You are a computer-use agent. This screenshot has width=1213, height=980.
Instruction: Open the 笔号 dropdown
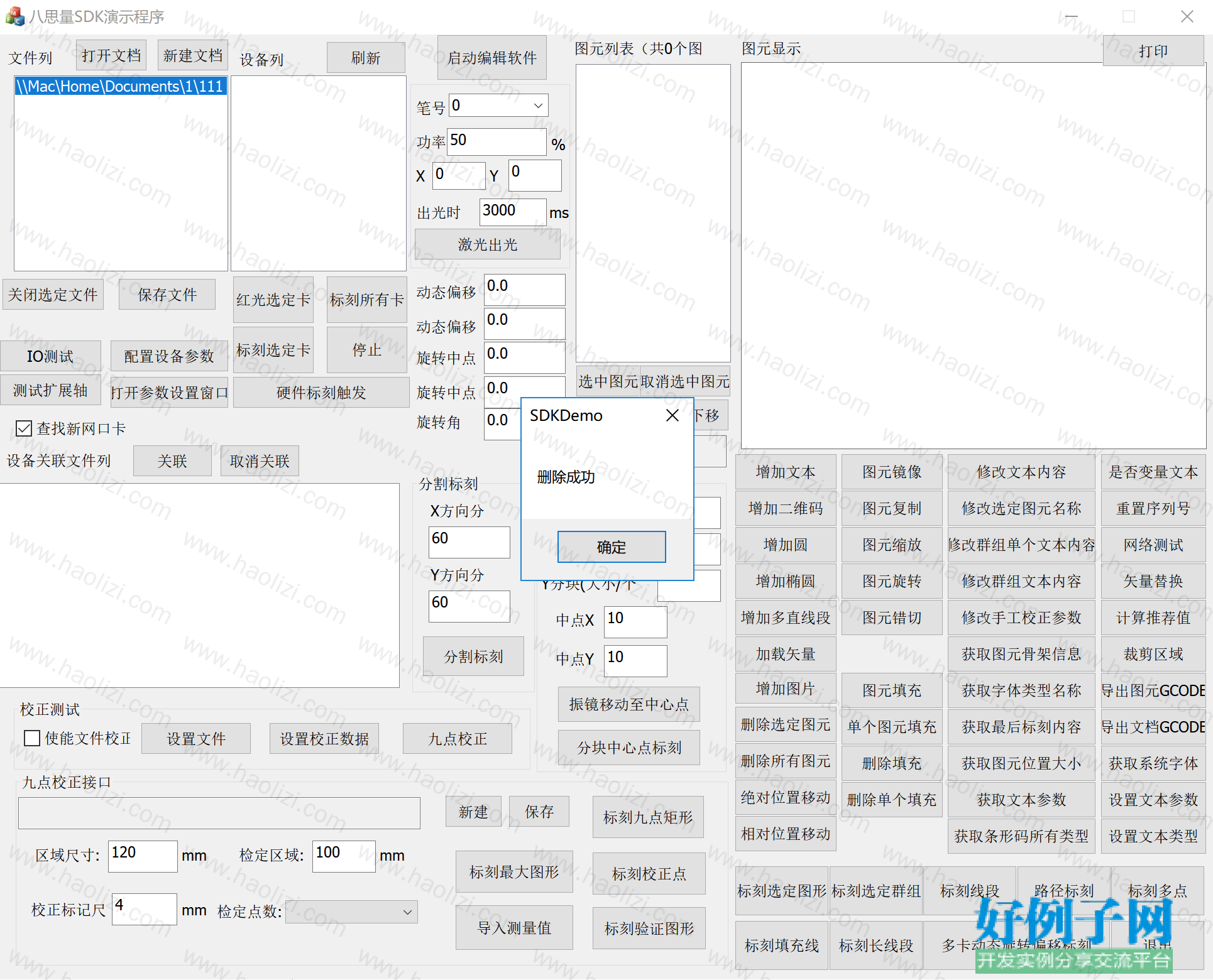tap(538, 106)
